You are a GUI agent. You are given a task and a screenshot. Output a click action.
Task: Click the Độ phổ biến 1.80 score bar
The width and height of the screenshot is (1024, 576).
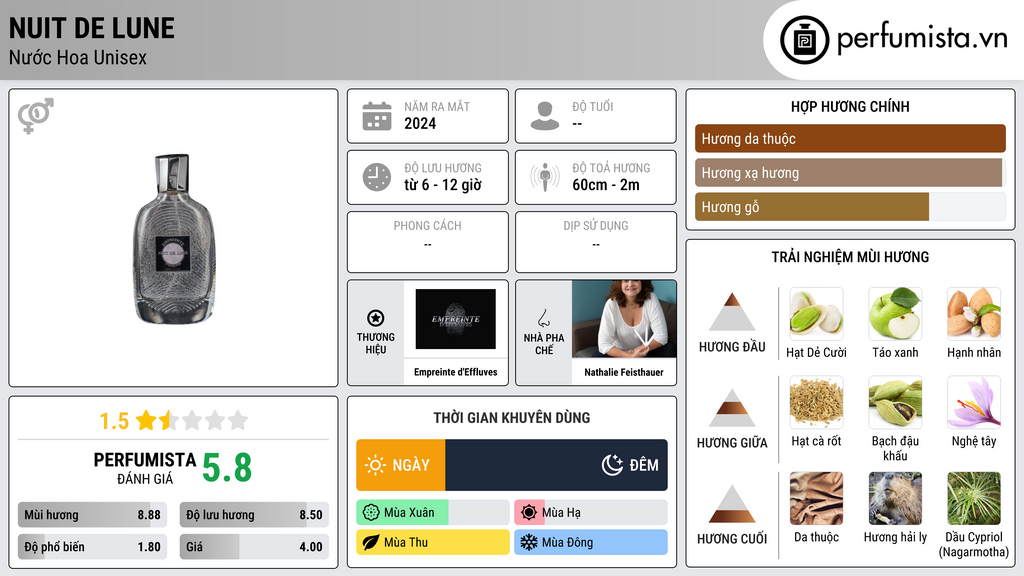coord(93,547)
